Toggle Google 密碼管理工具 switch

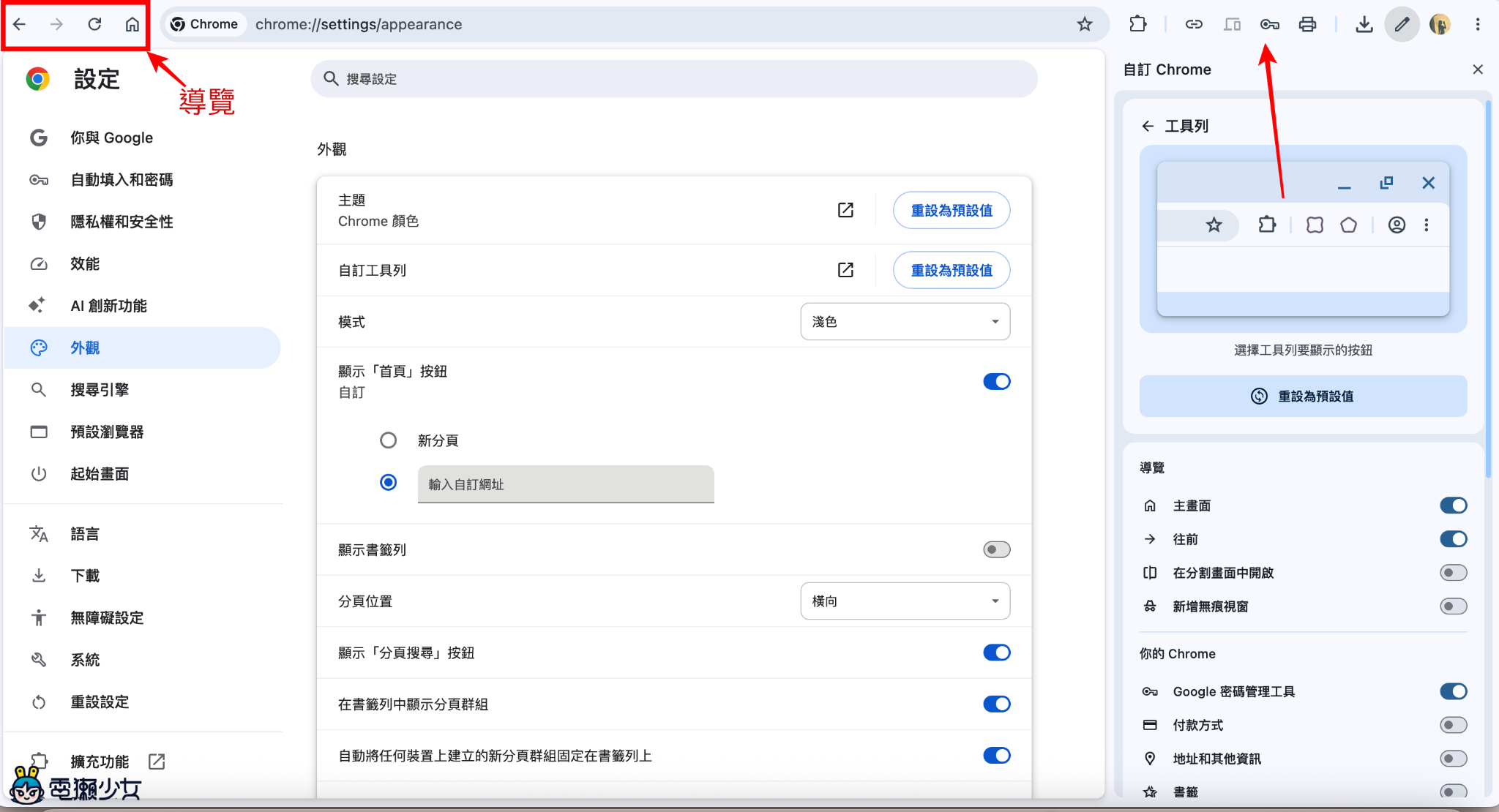(1453, 691)
